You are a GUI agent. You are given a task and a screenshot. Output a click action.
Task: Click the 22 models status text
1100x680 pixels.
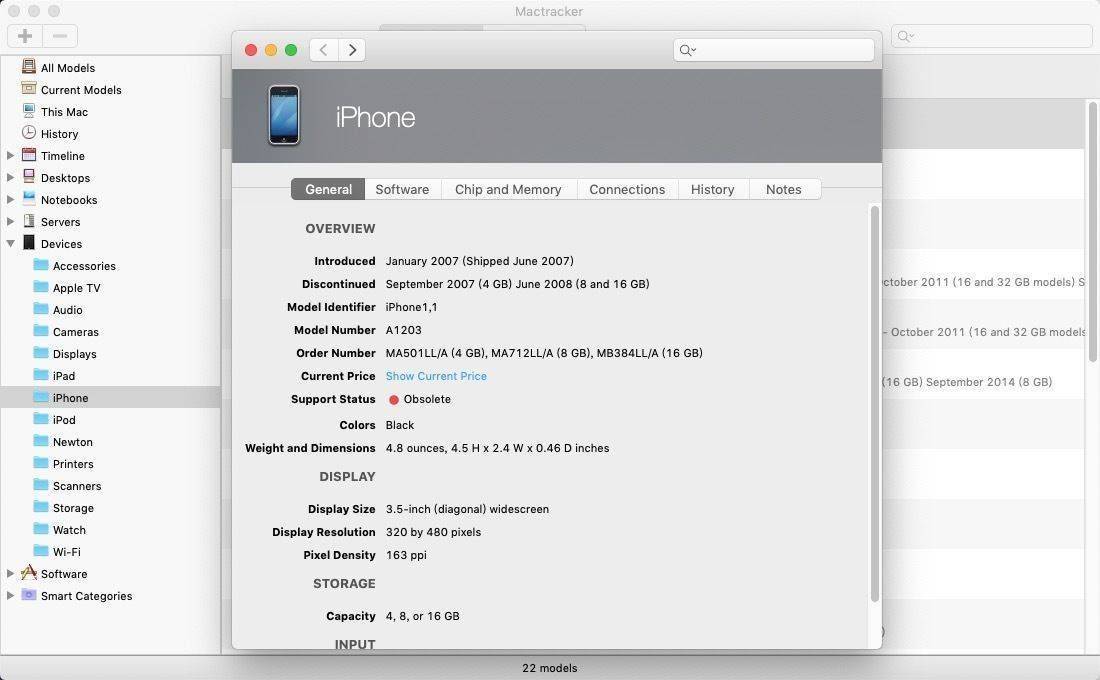pos(549,668)
